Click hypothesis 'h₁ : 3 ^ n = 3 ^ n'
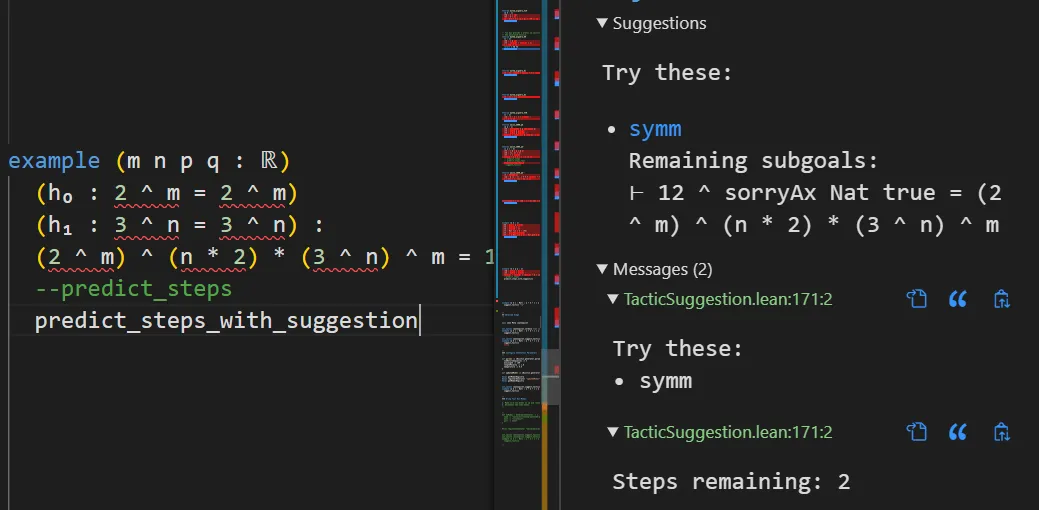Image resolution: width=1039 pixels, height=510 pixels. [166, 225]
